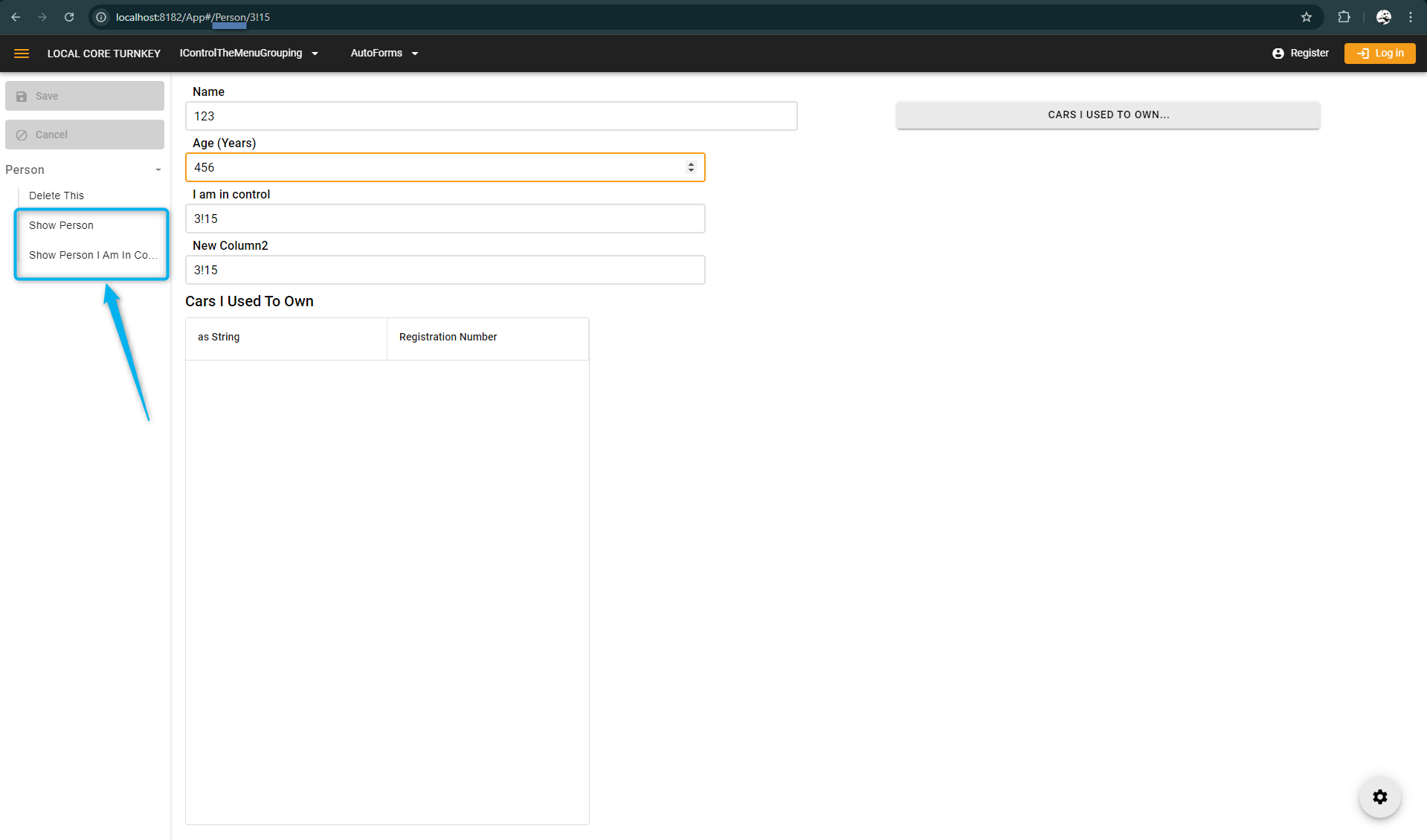Open the browser extensions puzzle icon
The image size is (1427, 840).
click(x=1344, y=17)
